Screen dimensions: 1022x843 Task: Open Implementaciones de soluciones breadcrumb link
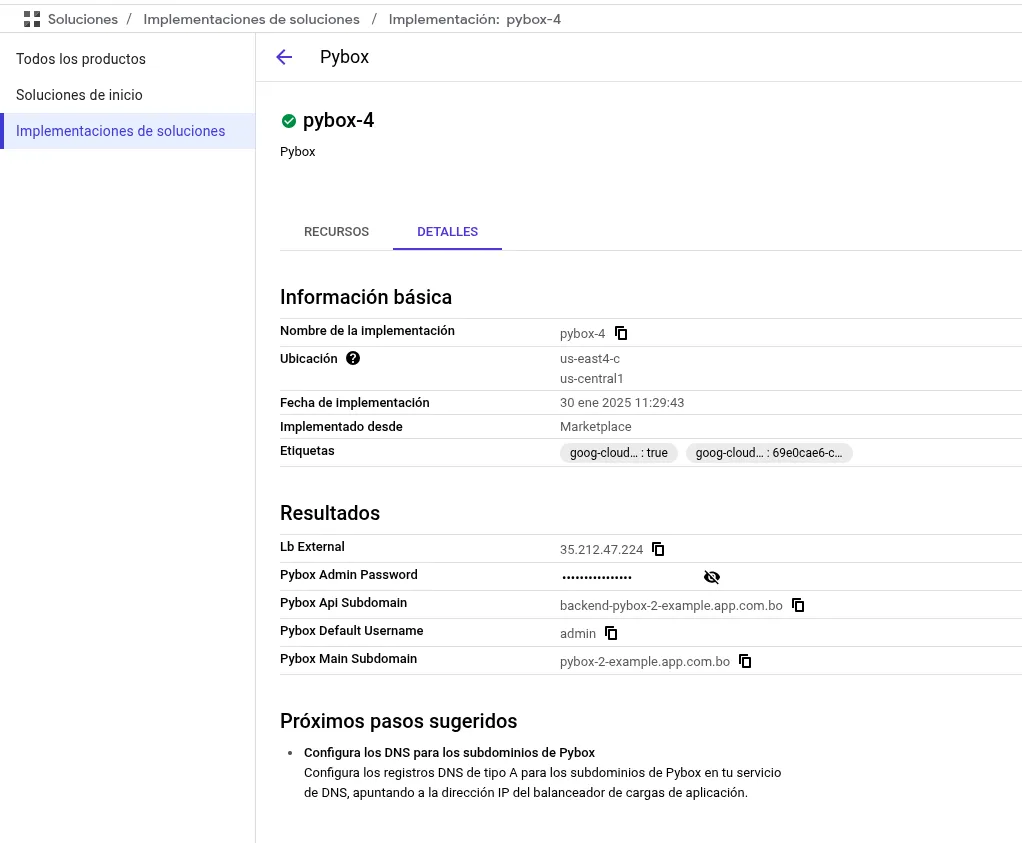point(251,20)
